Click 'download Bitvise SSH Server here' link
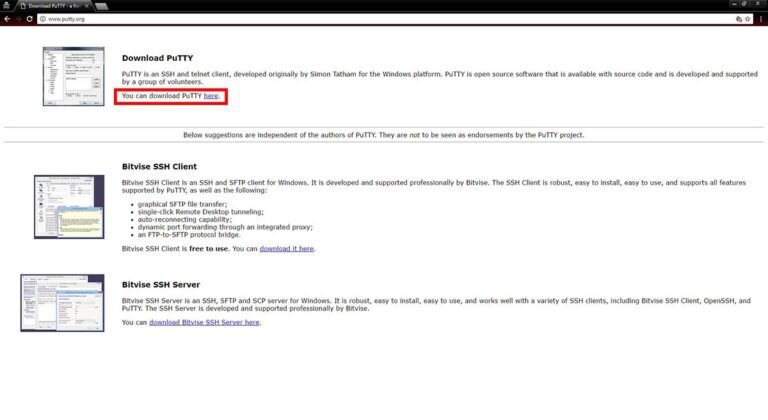The image size is (768, 420). pyautogui.click(x=205, y=323)
